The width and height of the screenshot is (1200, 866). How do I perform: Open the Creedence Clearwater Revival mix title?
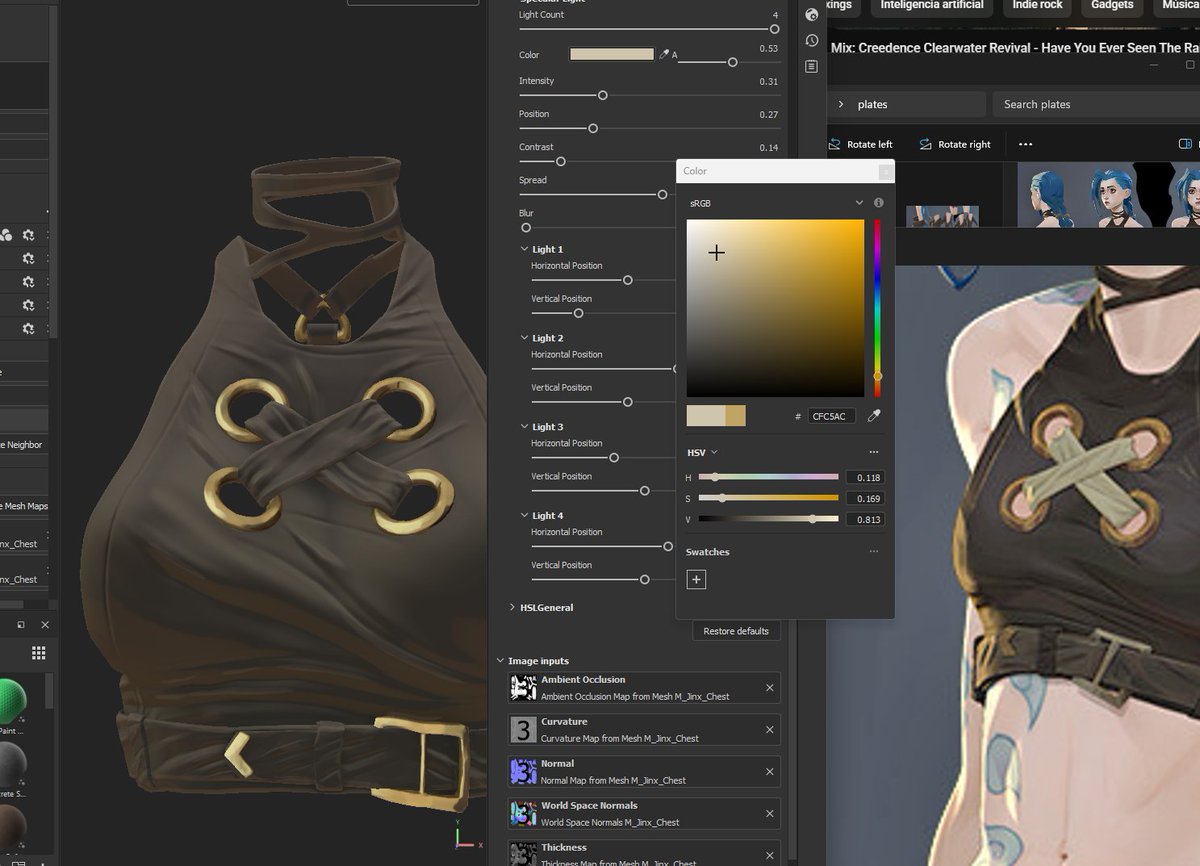coord(1015,48)
